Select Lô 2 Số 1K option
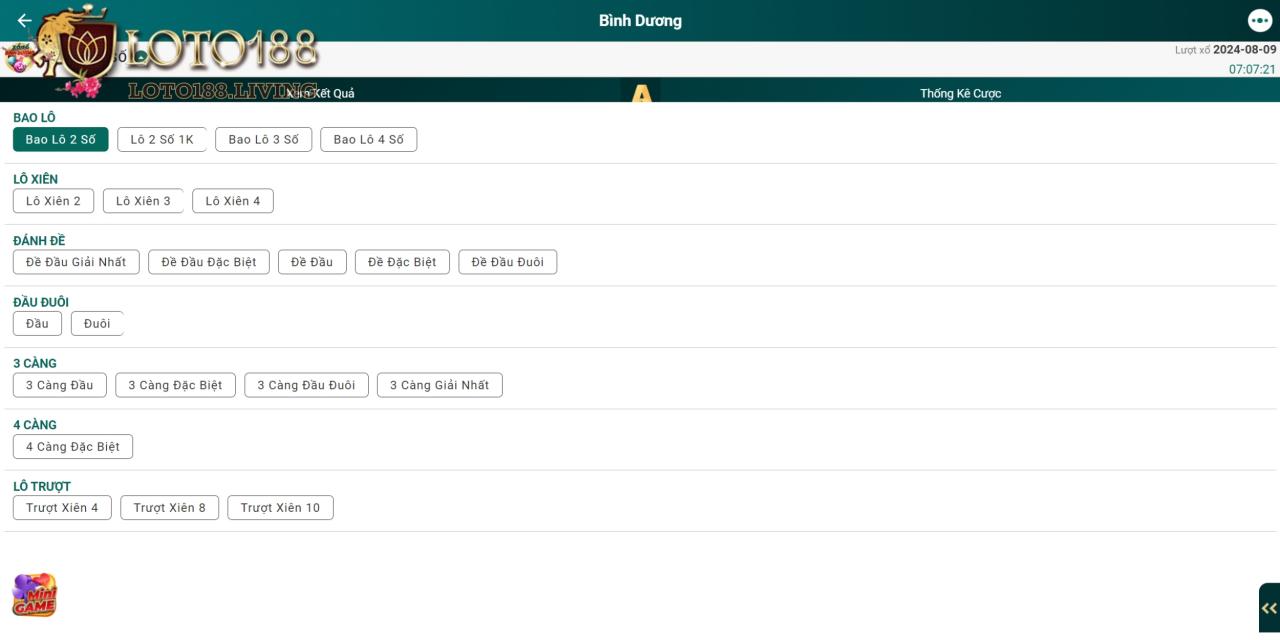 pyautogui.click(x=162, y=140)
